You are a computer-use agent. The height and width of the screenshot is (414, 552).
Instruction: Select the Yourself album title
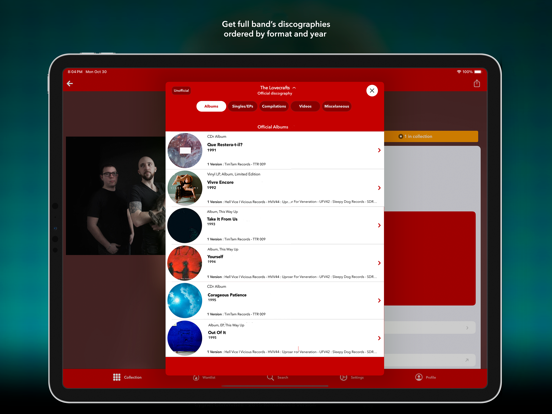[x=215, y=257]
